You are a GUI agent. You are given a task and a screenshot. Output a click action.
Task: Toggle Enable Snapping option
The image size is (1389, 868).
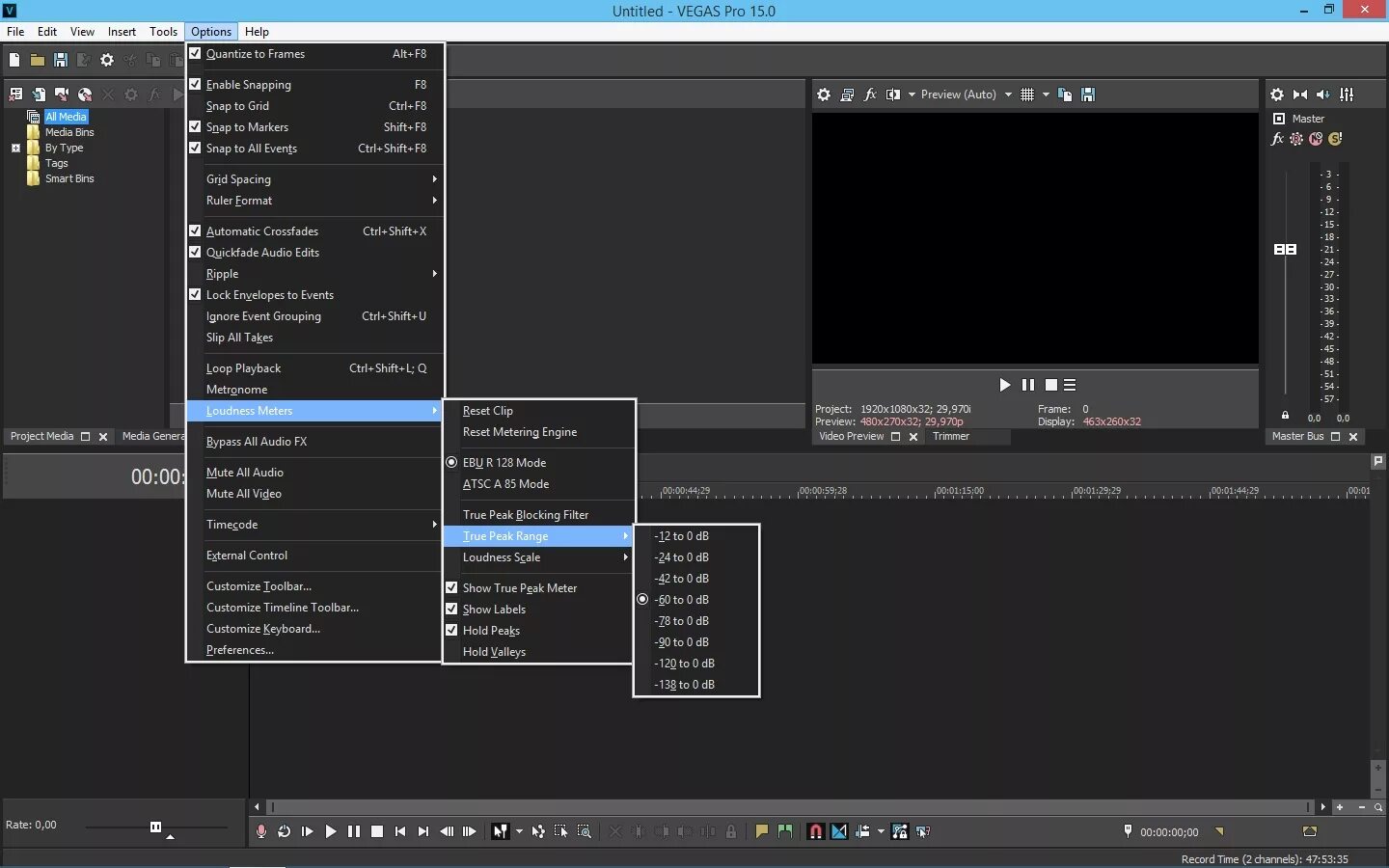(x=195, y=85)
